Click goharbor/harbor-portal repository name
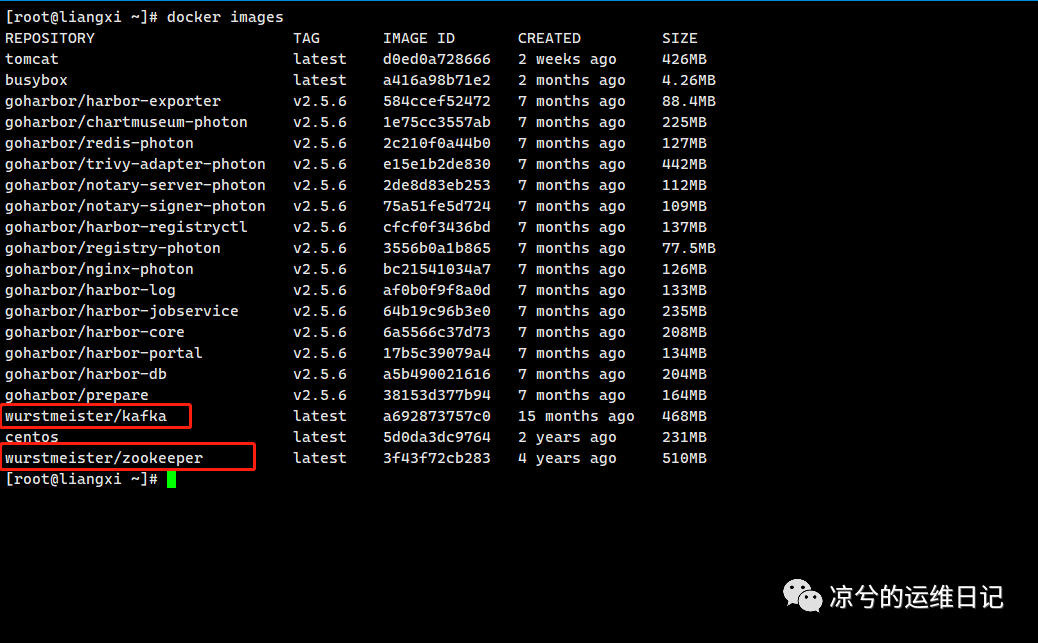The width and height of the screenshot is (1038, 643). point(104,354)
